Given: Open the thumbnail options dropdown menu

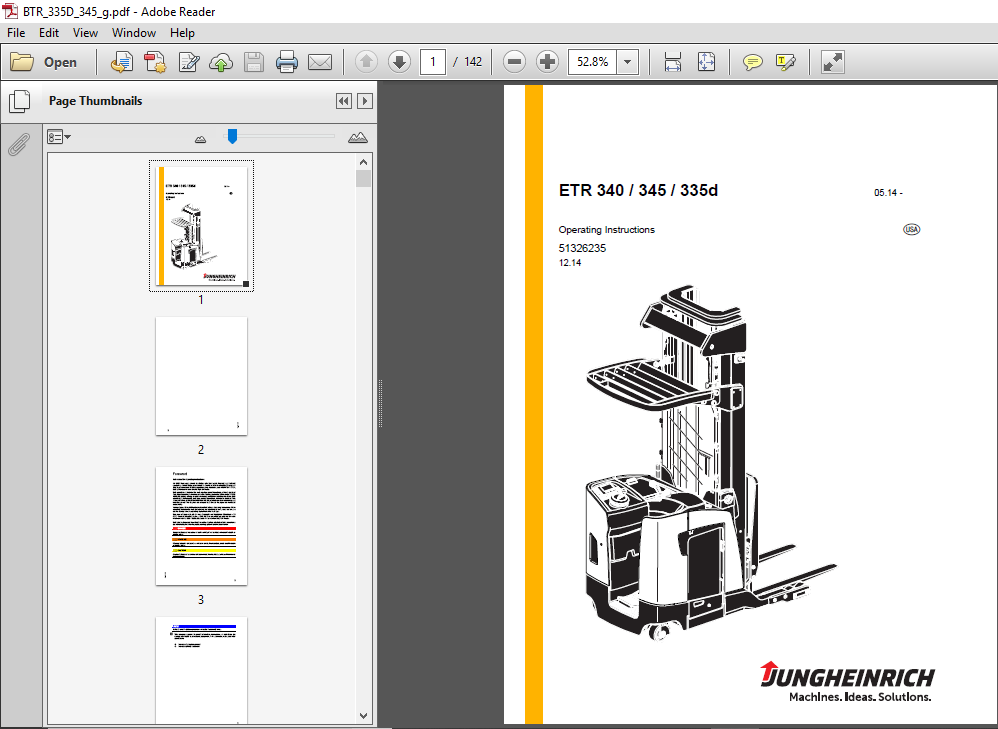Looking at the screenshot, I should (x=59, y=137).
